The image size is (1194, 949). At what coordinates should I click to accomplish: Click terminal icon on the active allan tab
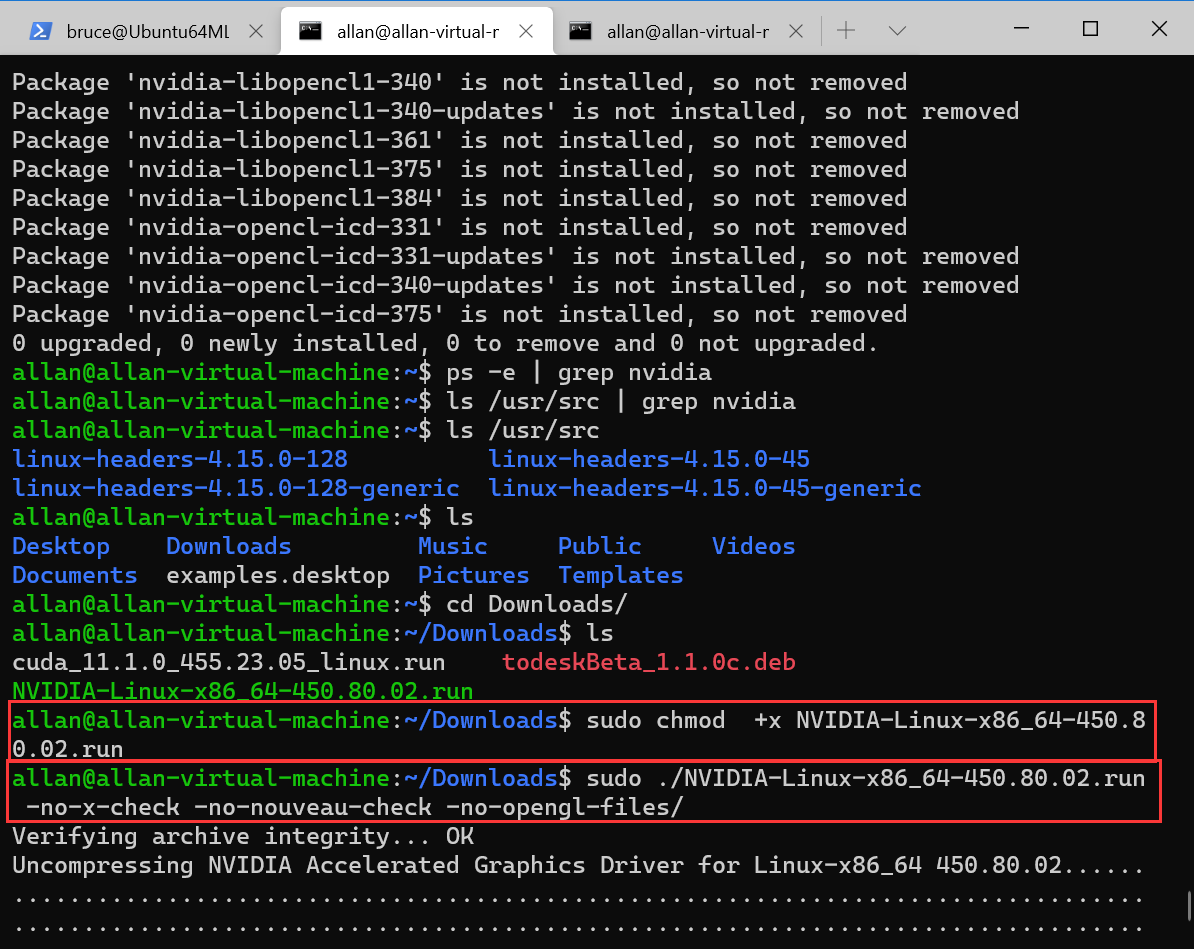[x=310, y=31]
